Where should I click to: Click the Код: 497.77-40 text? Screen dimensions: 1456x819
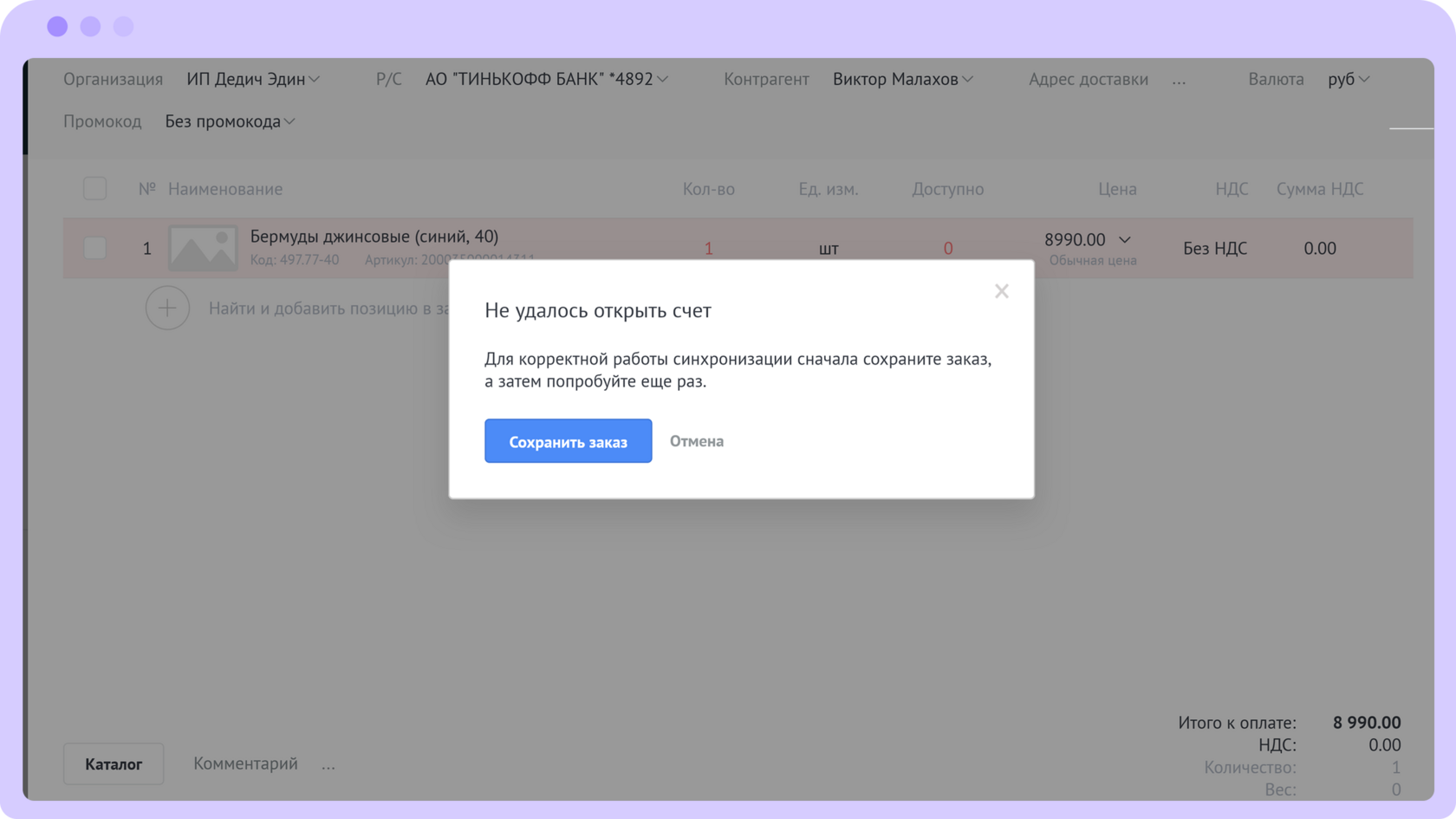pyautogui.click(x=295, y=260)
